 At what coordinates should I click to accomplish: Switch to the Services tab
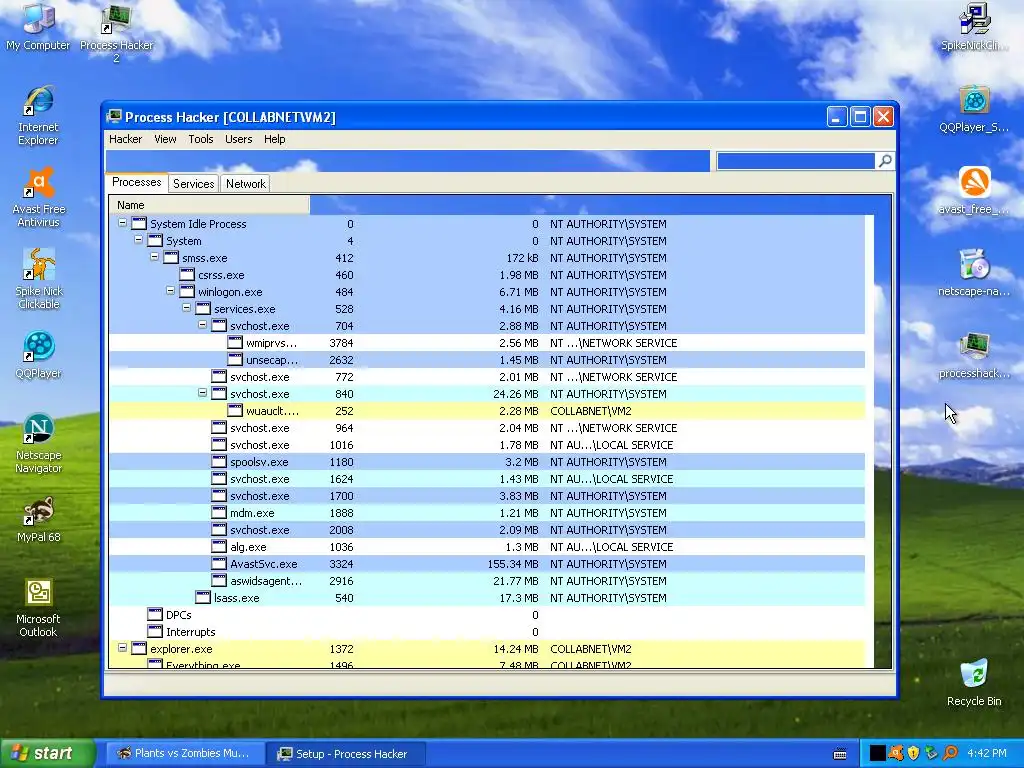pos(193,184)
